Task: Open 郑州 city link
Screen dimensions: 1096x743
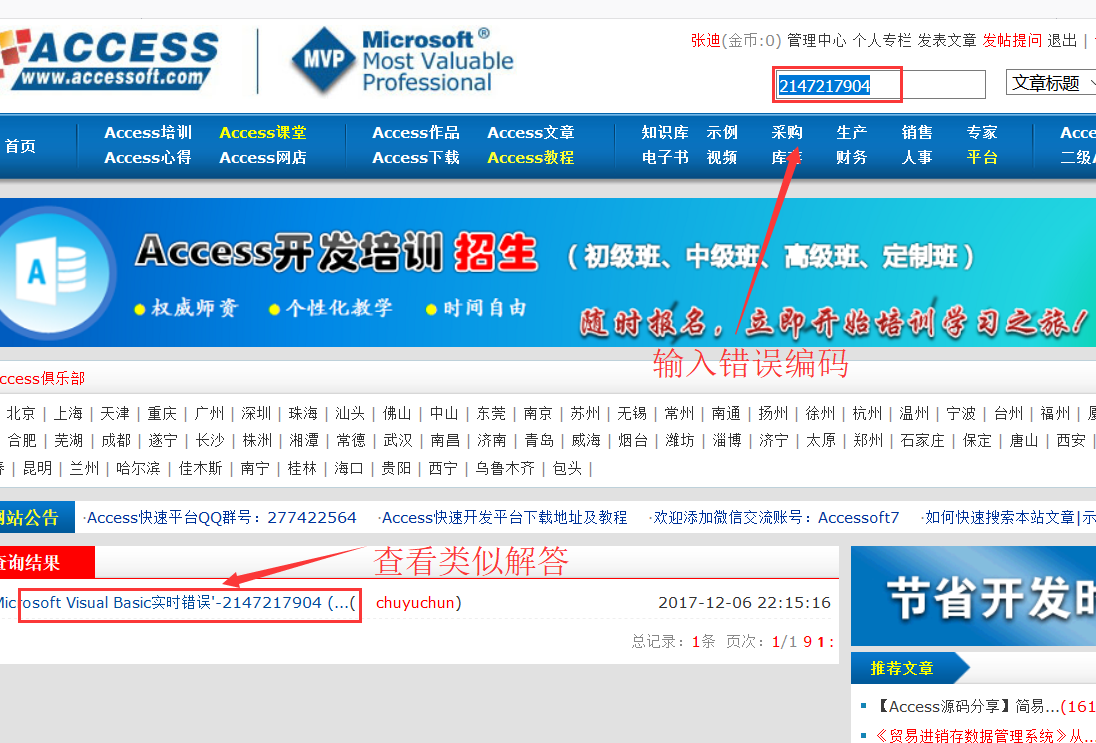Action: [868, 440]
